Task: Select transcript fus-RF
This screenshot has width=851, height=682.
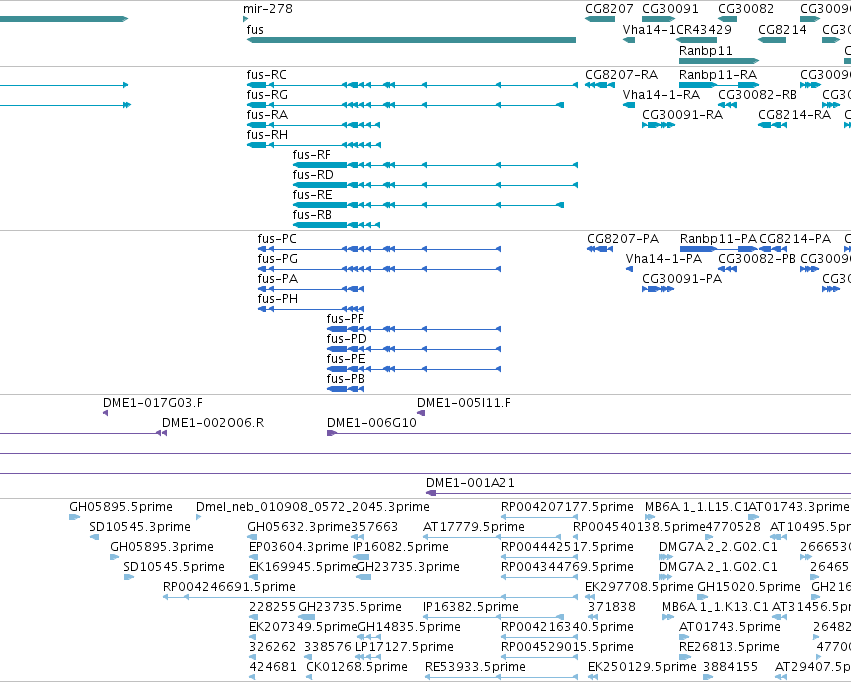Action: (x=435, y=165)
